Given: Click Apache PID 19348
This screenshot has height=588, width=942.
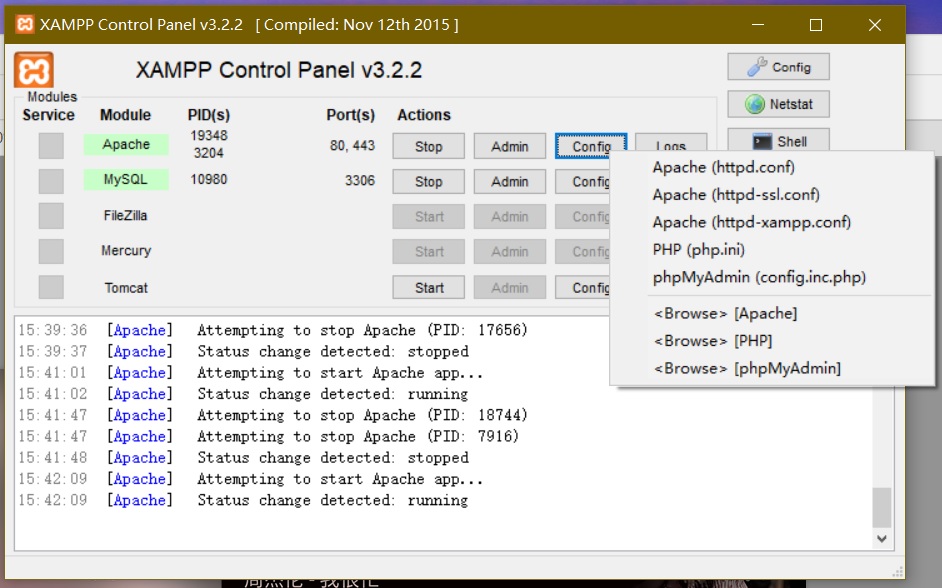Looking at the screenshot, I should tap(208, 136).
